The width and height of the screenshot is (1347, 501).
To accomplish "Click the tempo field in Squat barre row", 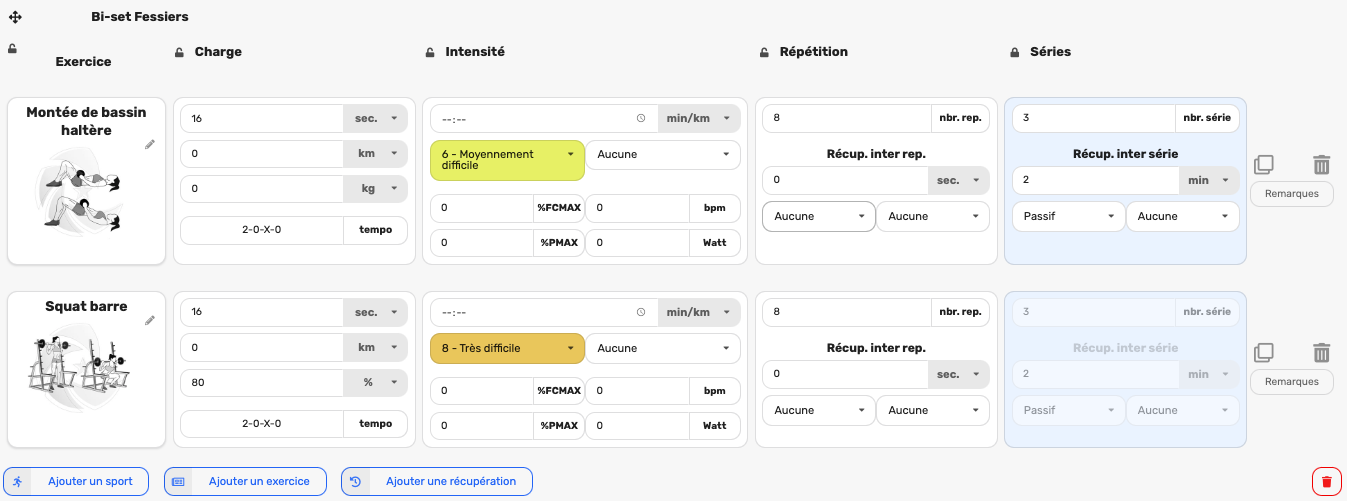I will point(262,424).
